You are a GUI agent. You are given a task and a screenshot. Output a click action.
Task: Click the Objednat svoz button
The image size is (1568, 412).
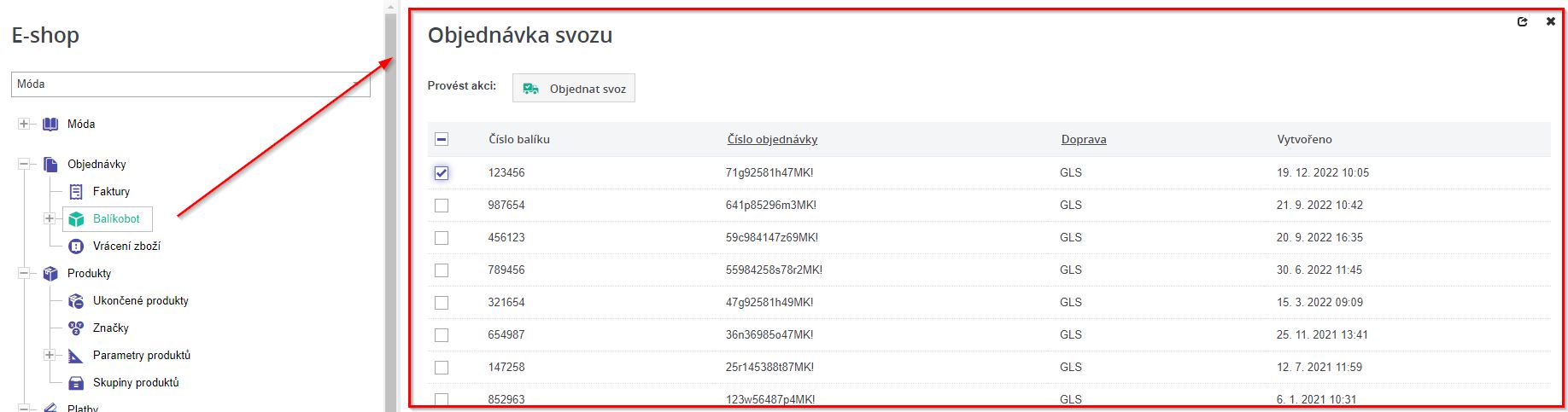click(x=574, y=89)
